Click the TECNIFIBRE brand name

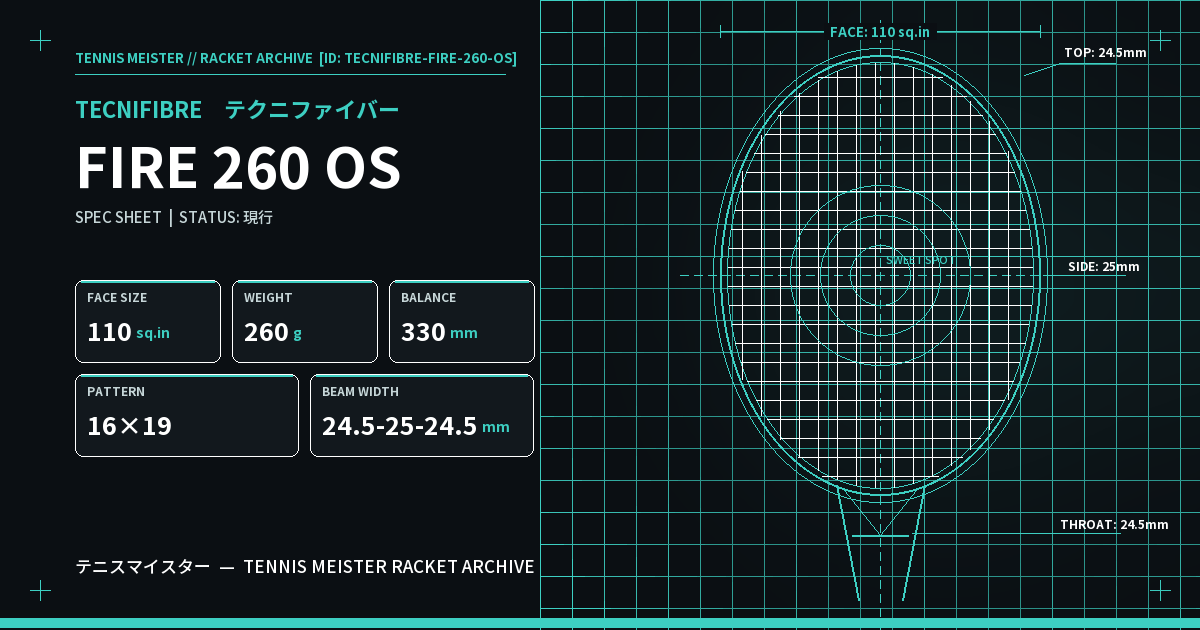139,110
